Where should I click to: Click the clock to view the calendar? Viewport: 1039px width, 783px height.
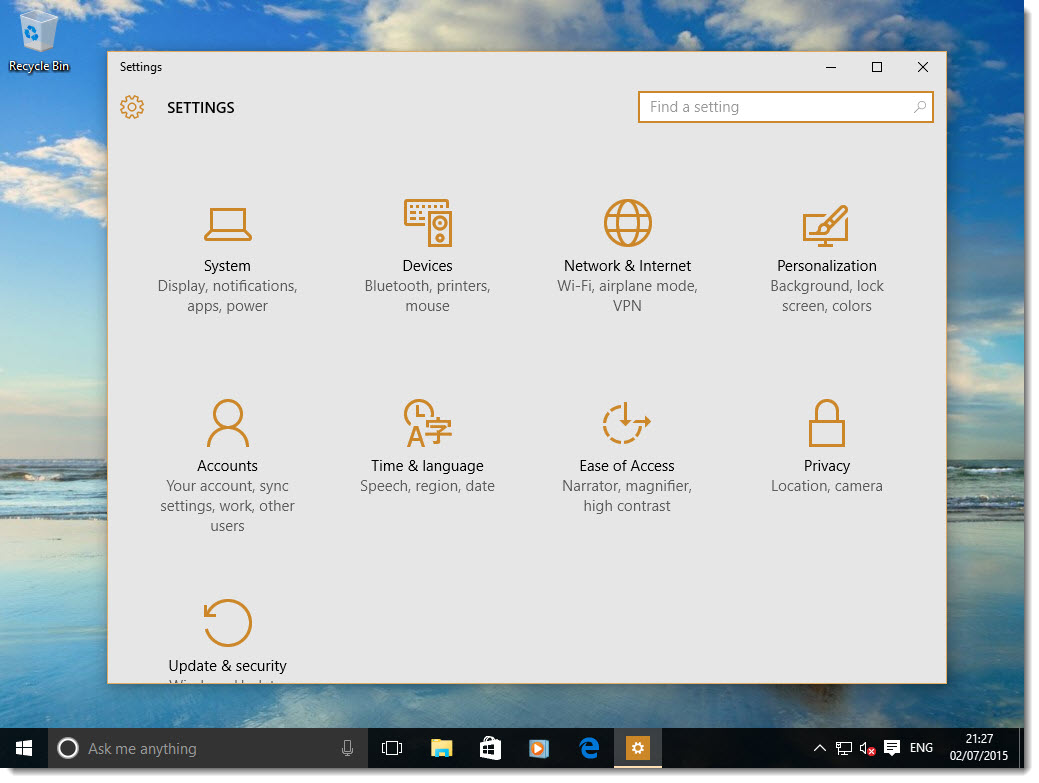(x=977, y=747)
